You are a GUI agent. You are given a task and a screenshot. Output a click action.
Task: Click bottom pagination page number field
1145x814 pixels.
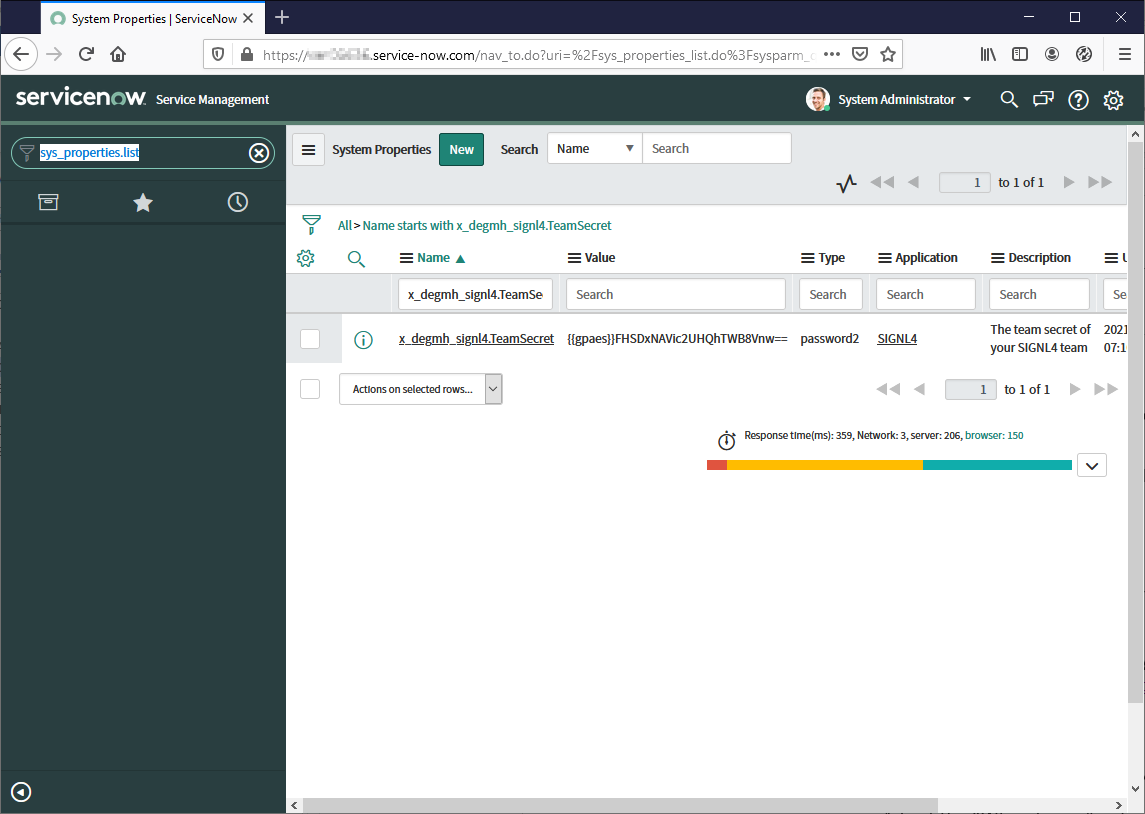click(970, 389)
